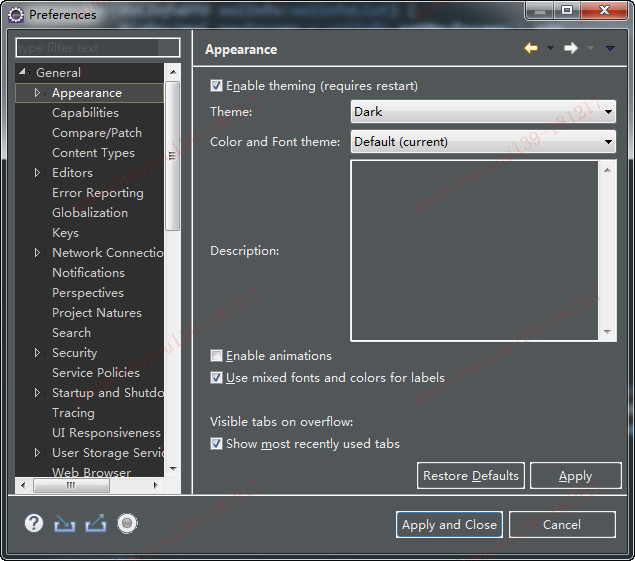Image resolution: width=635 pixels, height=561 pixels.
Task: Check the Enable animations checkbox
Action: (x=216, y=356)
